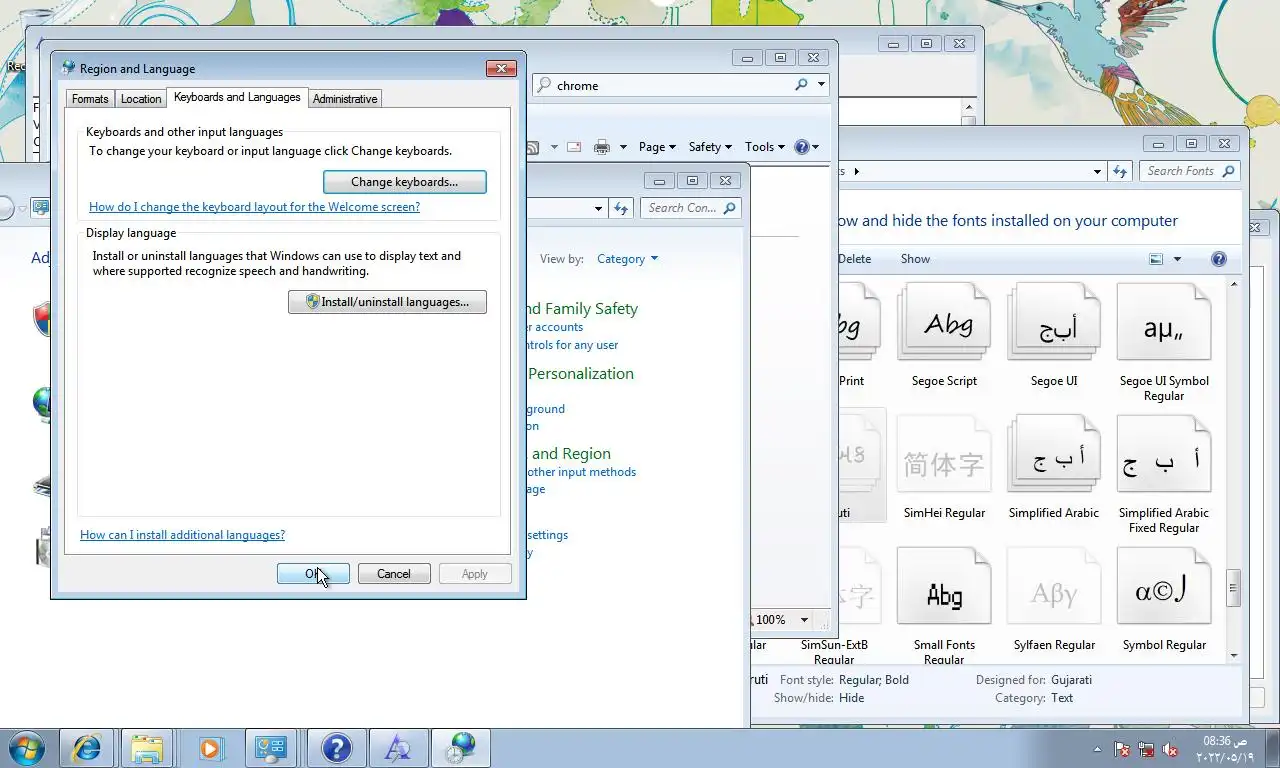Viewport: 1280px width, 768px height.
Task: Open the 'other input methods' link in Control Panel
Action: (x=581, y=472)
